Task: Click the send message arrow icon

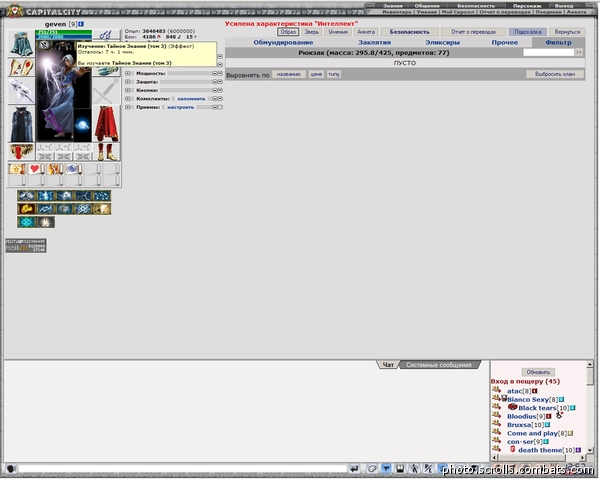Action: point(354,469)
